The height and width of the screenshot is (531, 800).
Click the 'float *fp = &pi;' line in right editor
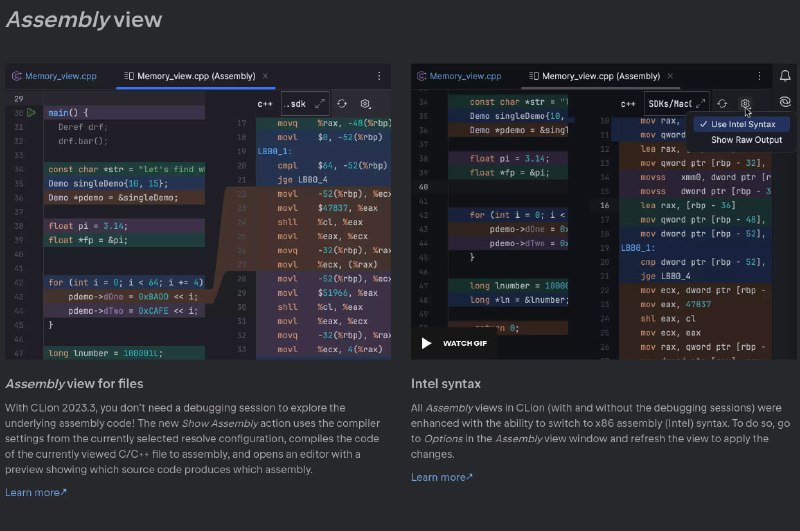click(x=509, y=172)
